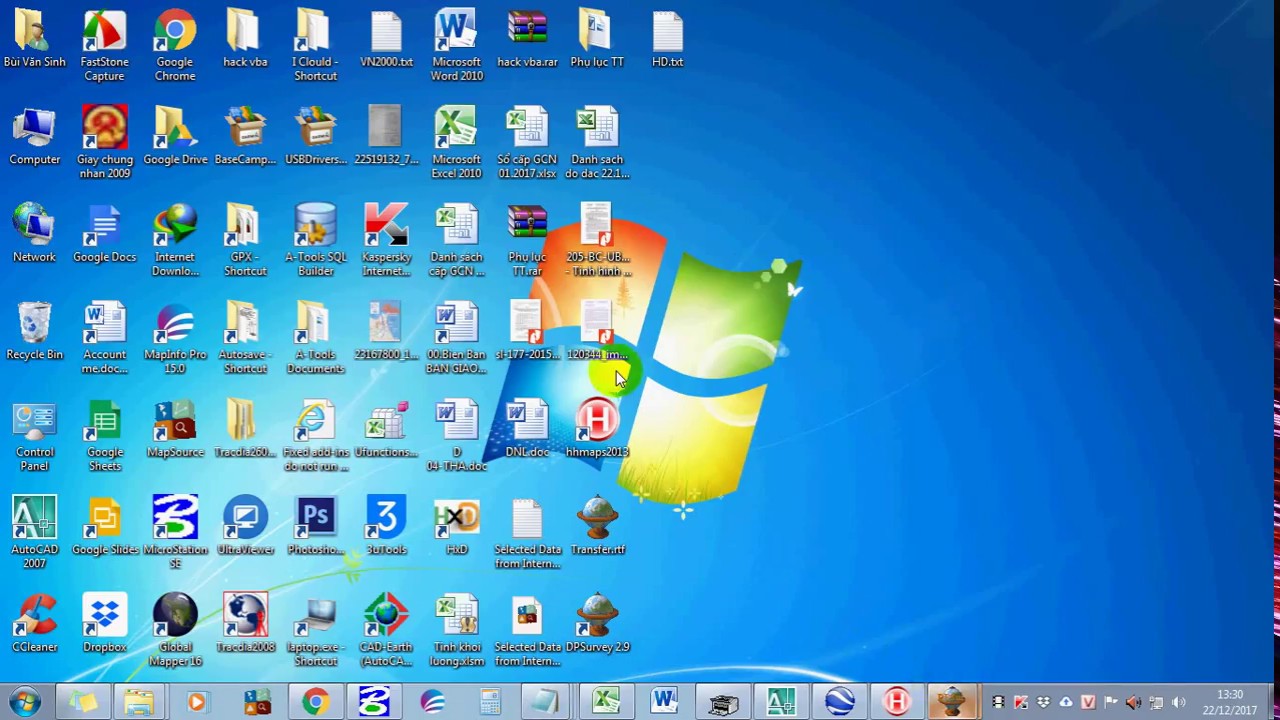This screenshot has width=1280, height=720.
Task: Open Google Earth from the taskbar
Action: pyautogui.click(x=839, y=702)
